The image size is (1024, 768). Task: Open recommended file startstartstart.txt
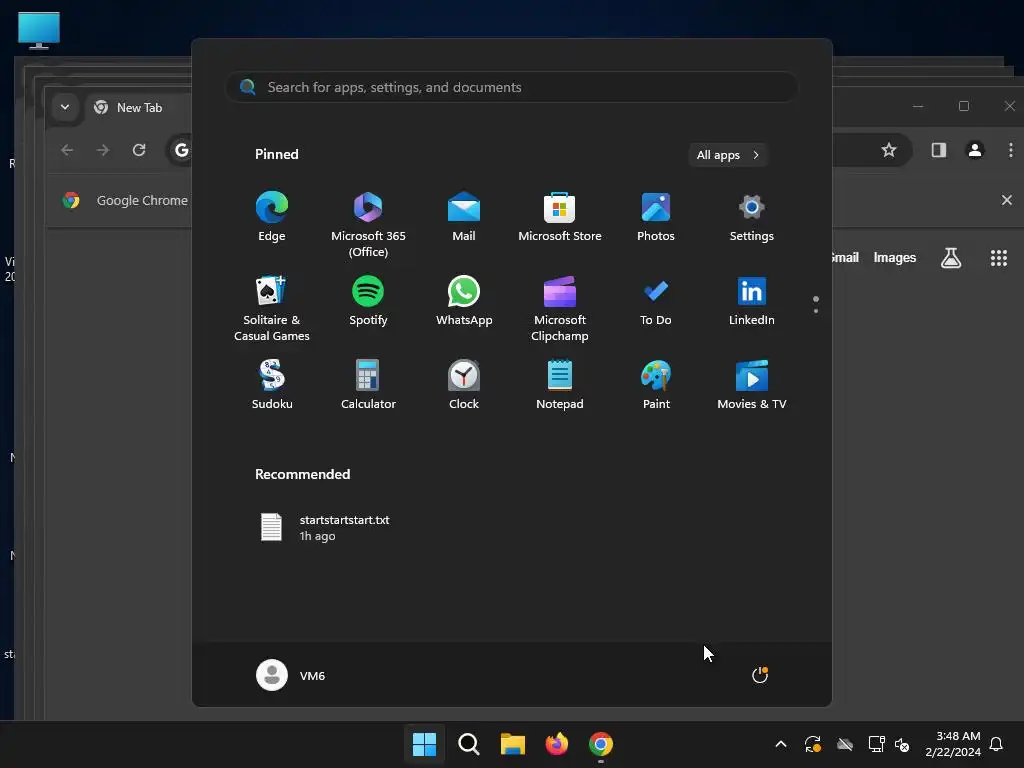tap(325, 528)
